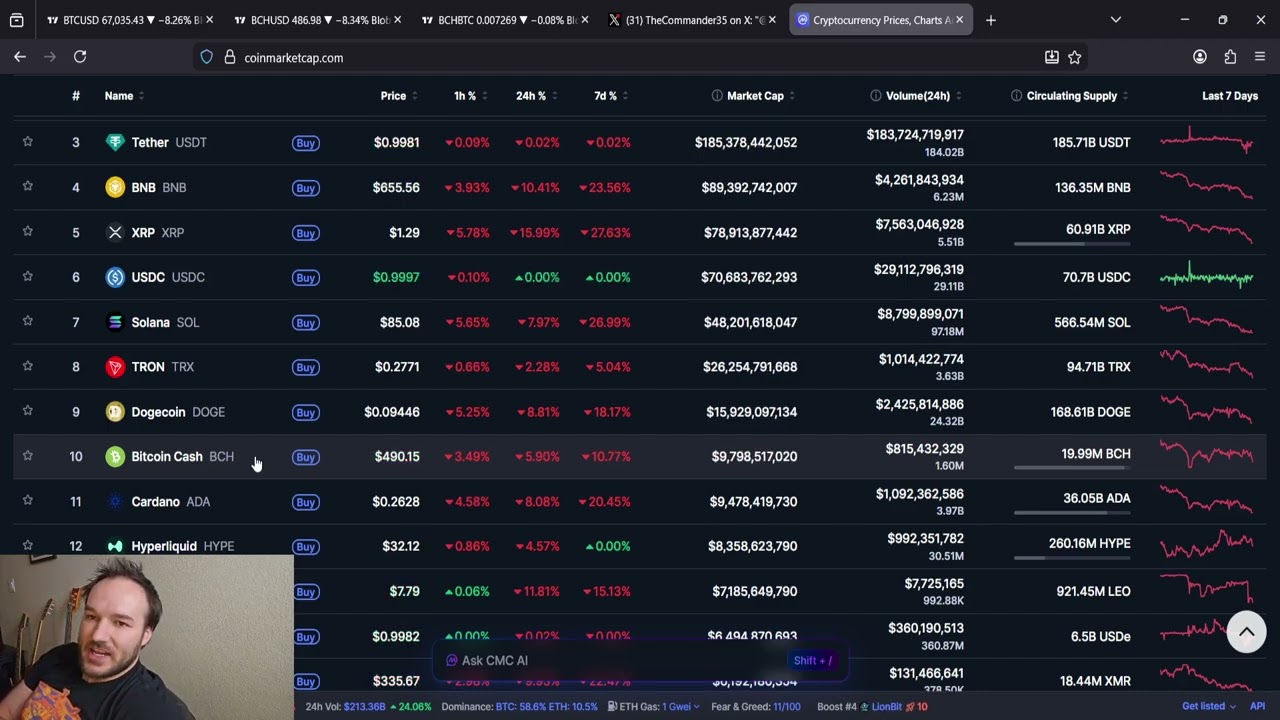Bookmark this page with star icon
Screen dimensions: 1280x720
[1075, 58]
